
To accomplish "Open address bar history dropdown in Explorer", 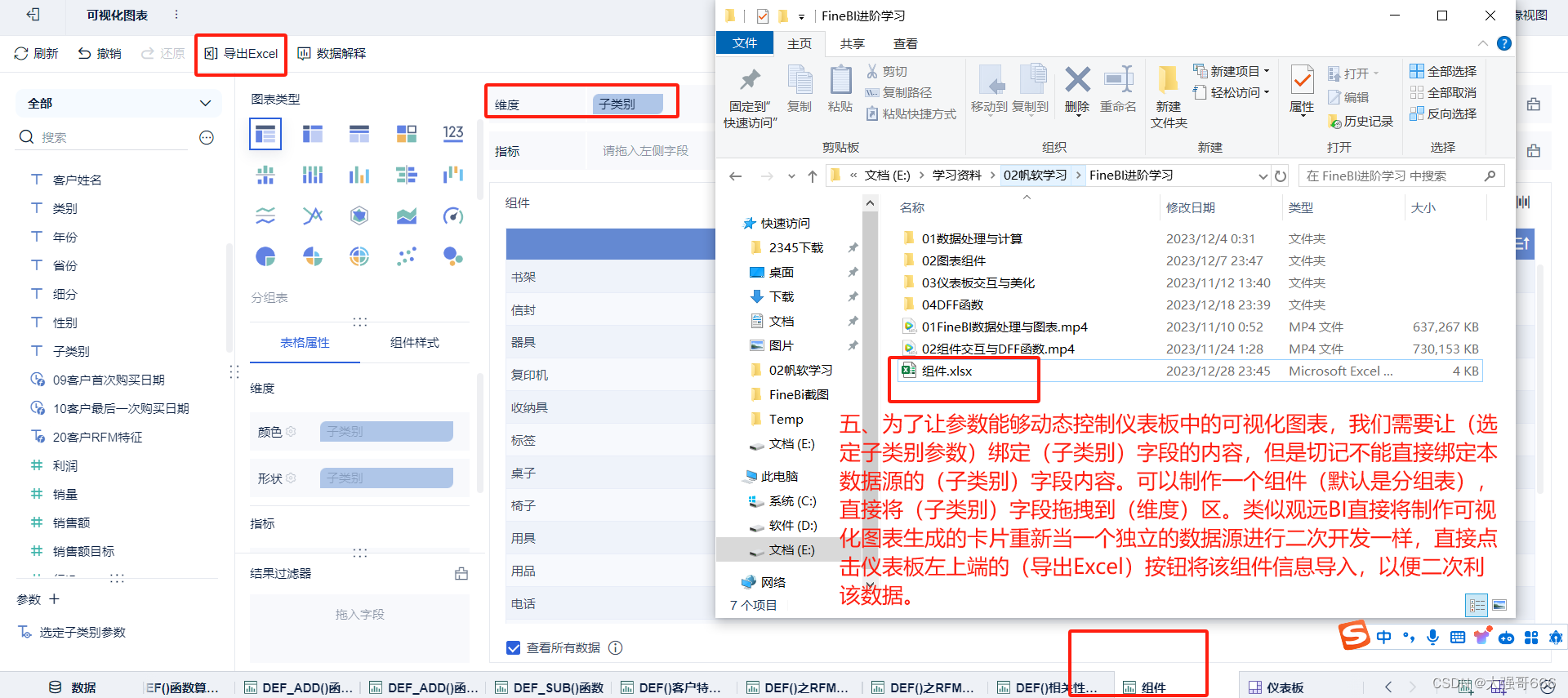I will point(1263,176).
